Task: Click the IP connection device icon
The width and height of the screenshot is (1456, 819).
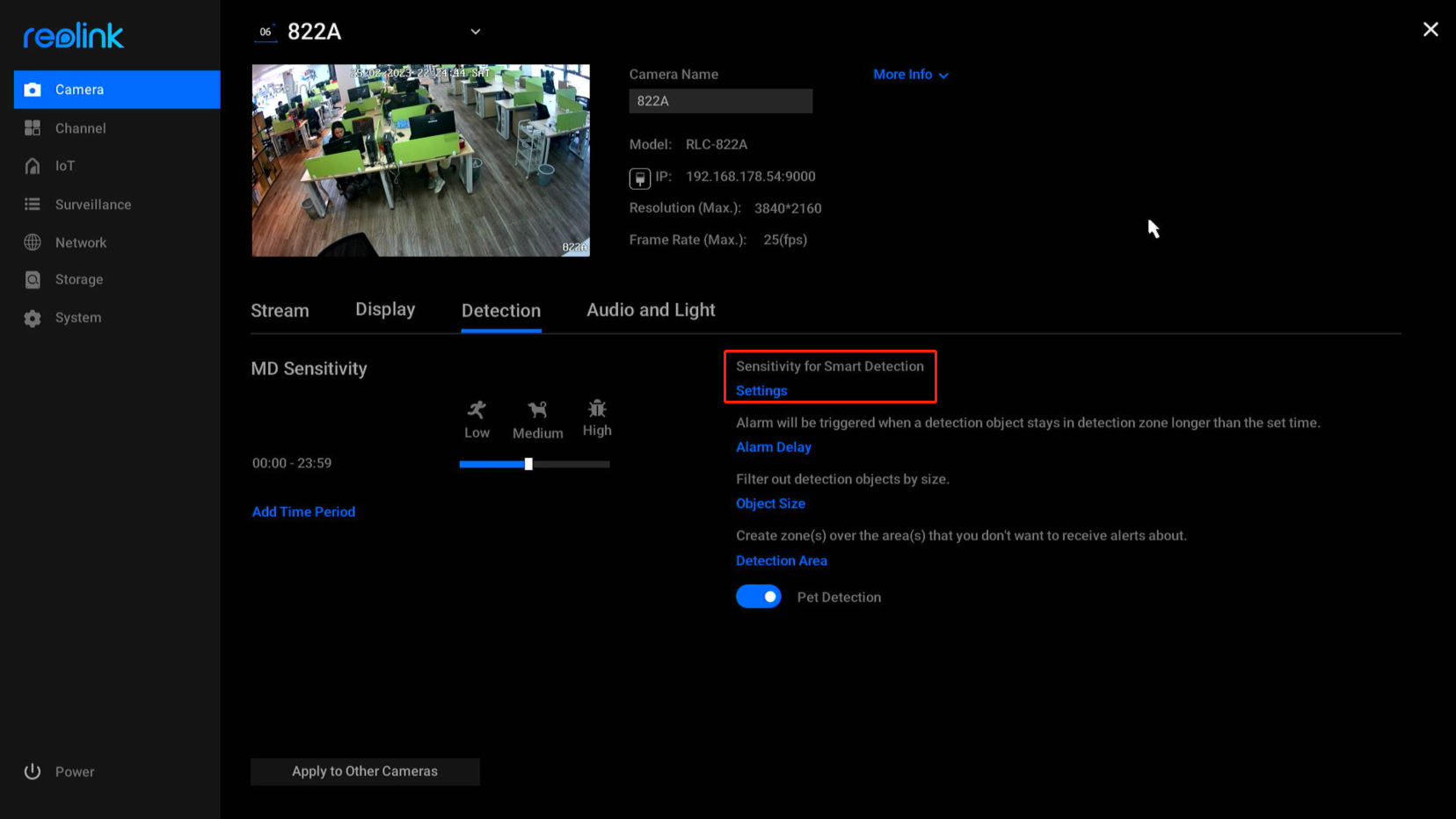Action: 640,178
